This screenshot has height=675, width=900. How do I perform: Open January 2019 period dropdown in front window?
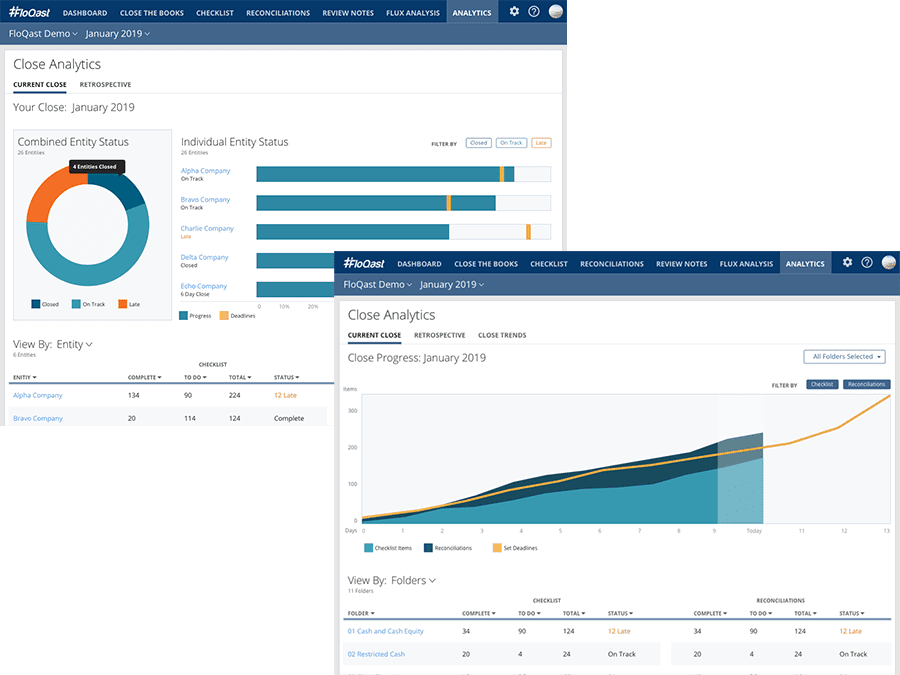click(x=452, y=285)
